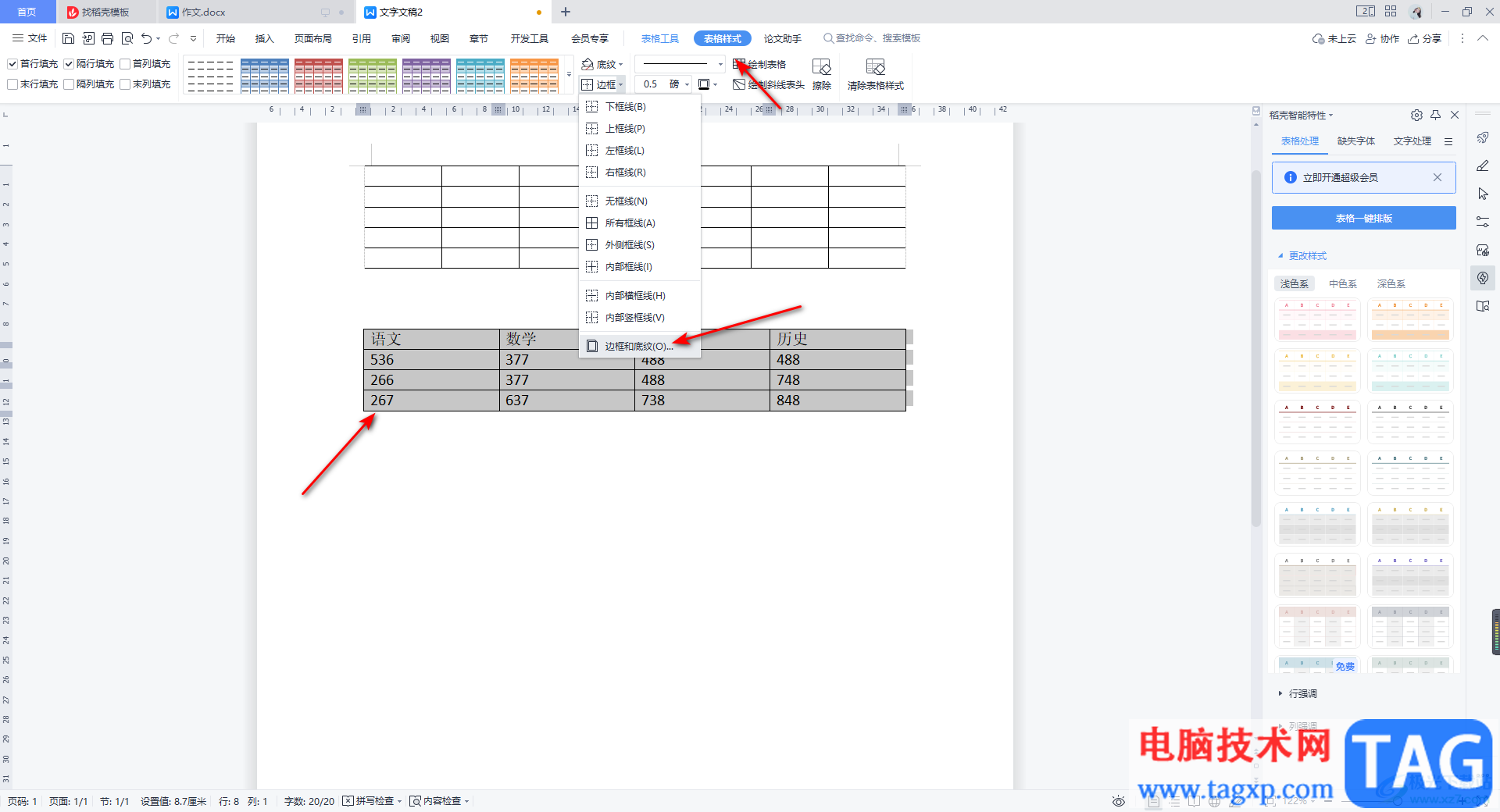Click the sliders settings icon in right sidebar
This screenshot has width=1500, height=812.
1483,222
